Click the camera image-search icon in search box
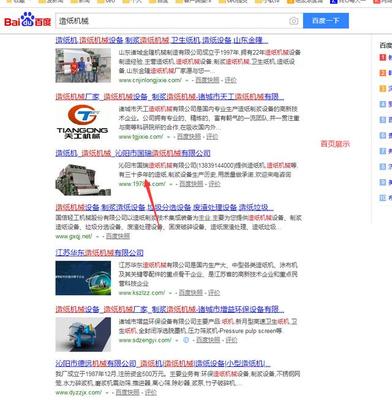Screen dimensions: 392x400 pos(293,21)
